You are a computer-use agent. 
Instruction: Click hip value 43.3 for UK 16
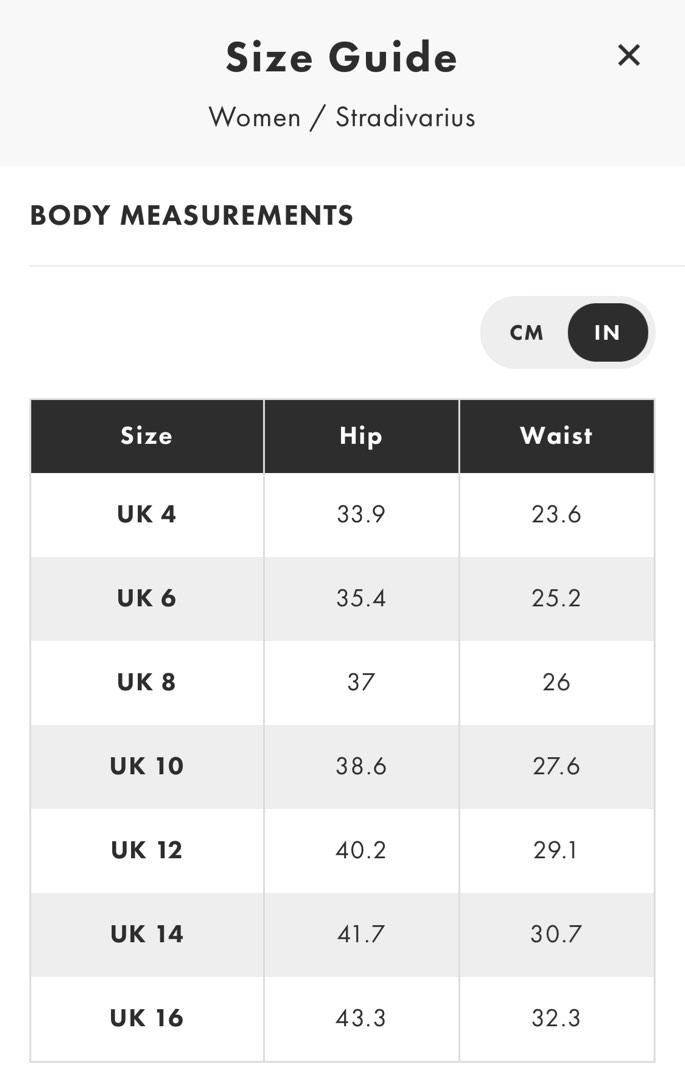click(361, 1018)
